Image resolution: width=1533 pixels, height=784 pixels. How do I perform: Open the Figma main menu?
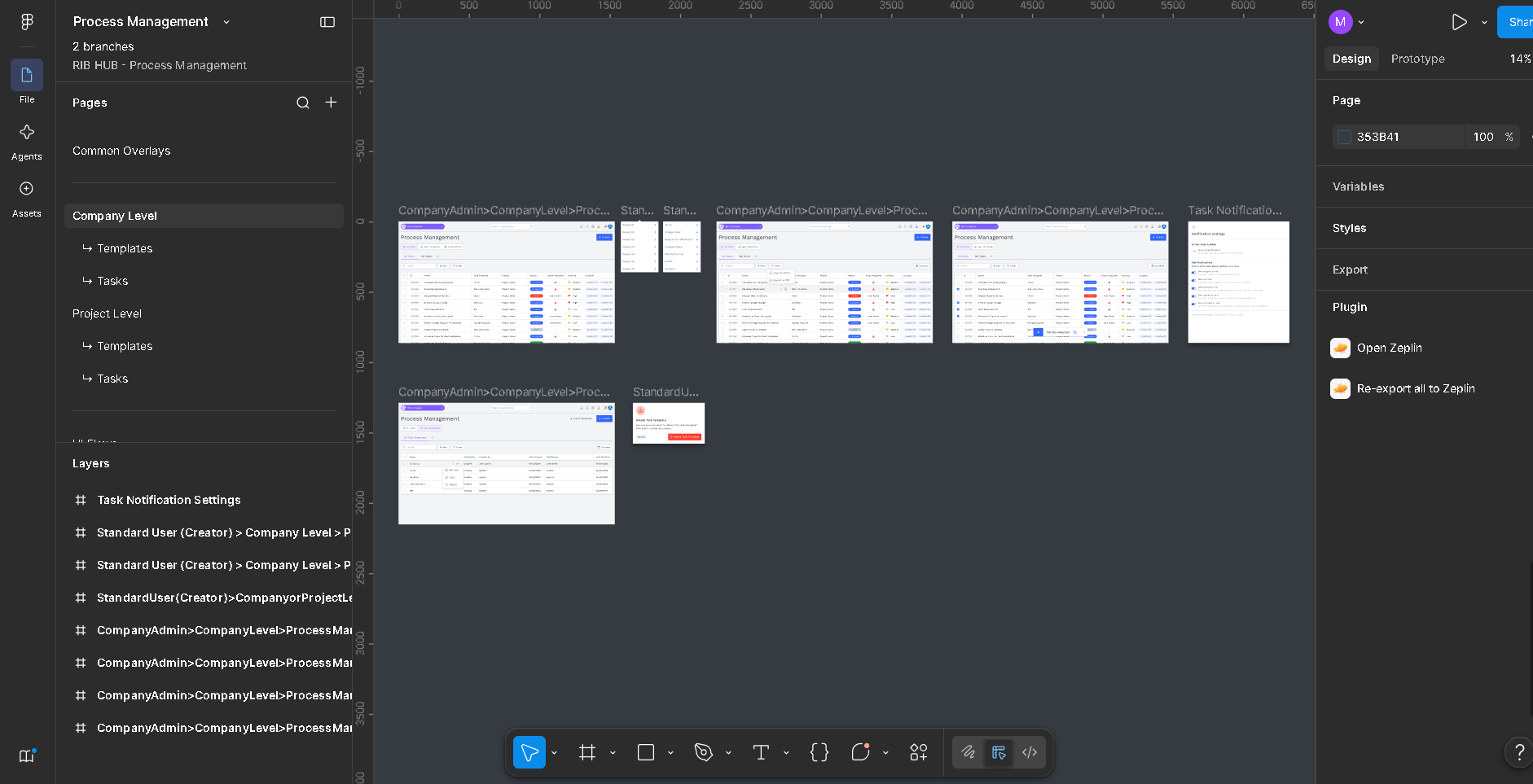[27, 22]
